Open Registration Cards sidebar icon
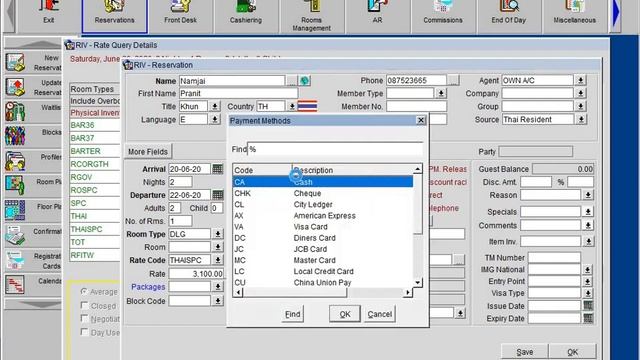 pyautogui.click(x=15, y=260)
